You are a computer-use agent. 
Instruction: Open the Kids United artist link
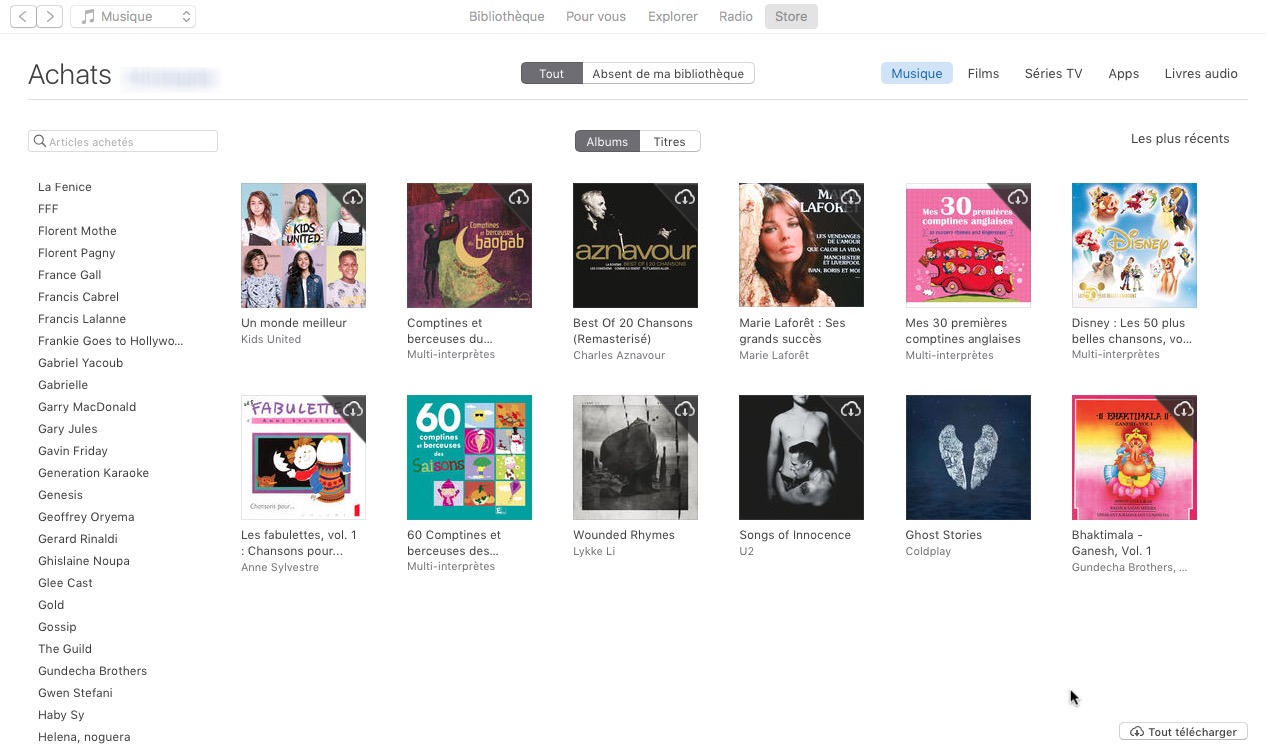(x=271, y=339)
